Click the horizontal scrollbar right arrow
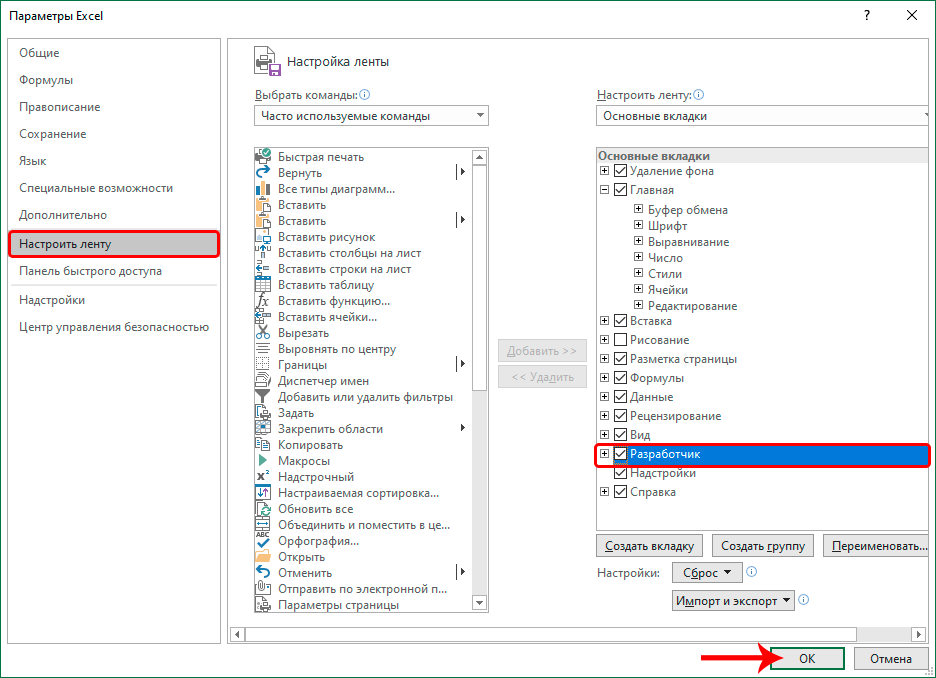936x678 pixels. (x=919, y=634)
